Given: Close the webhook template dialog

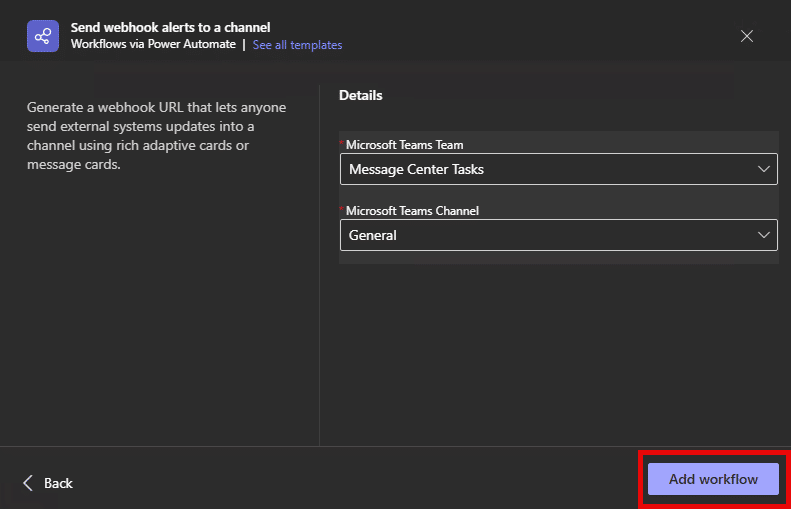Looking at the screenshot, I should pyautogui.click(x=746, y=36).
